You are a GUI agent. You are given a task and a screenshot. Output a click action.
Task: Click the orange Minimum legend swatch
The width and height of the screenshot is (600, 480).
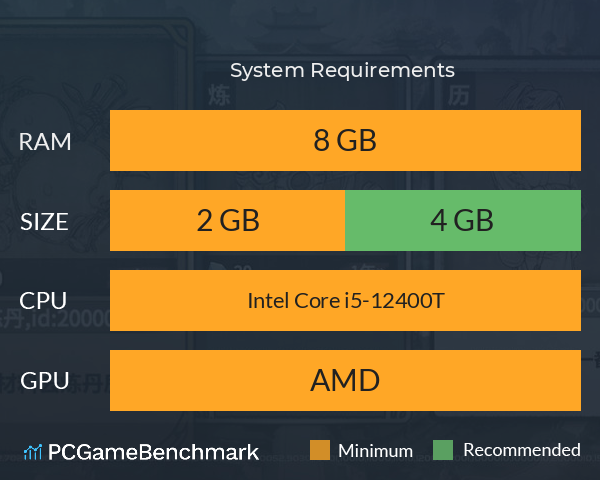[320, 450]
